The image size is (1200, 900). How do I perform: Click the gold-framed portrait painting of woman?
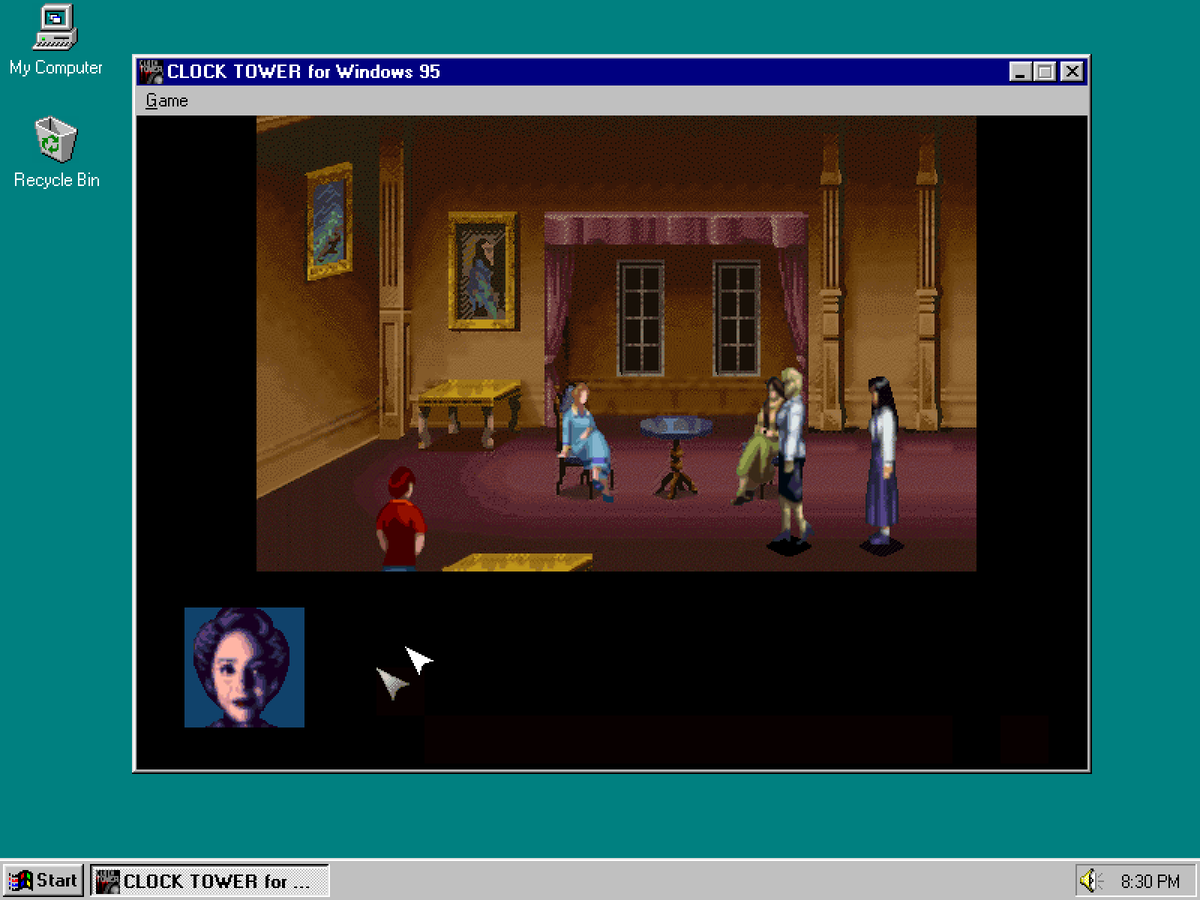click(482, 270)
